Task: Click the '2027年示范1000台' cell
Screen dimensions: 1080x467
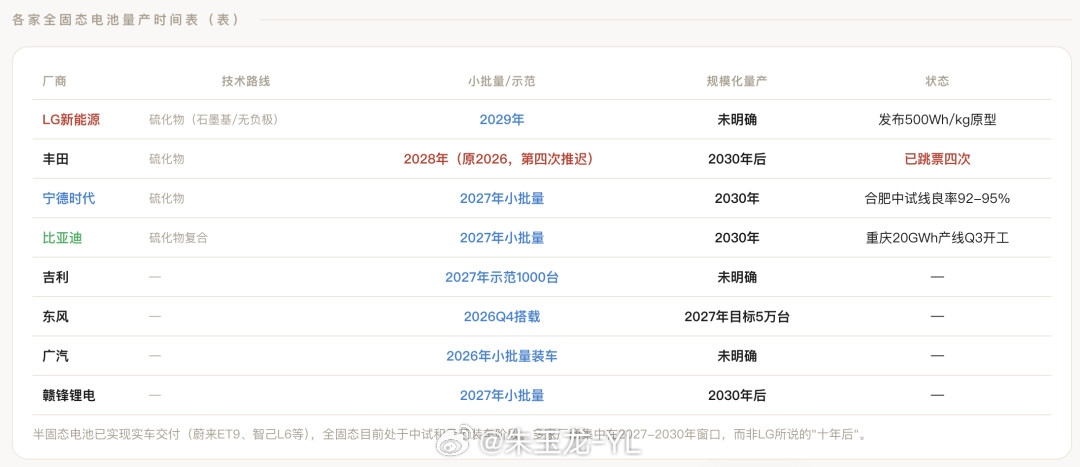Action: (501, 277)
